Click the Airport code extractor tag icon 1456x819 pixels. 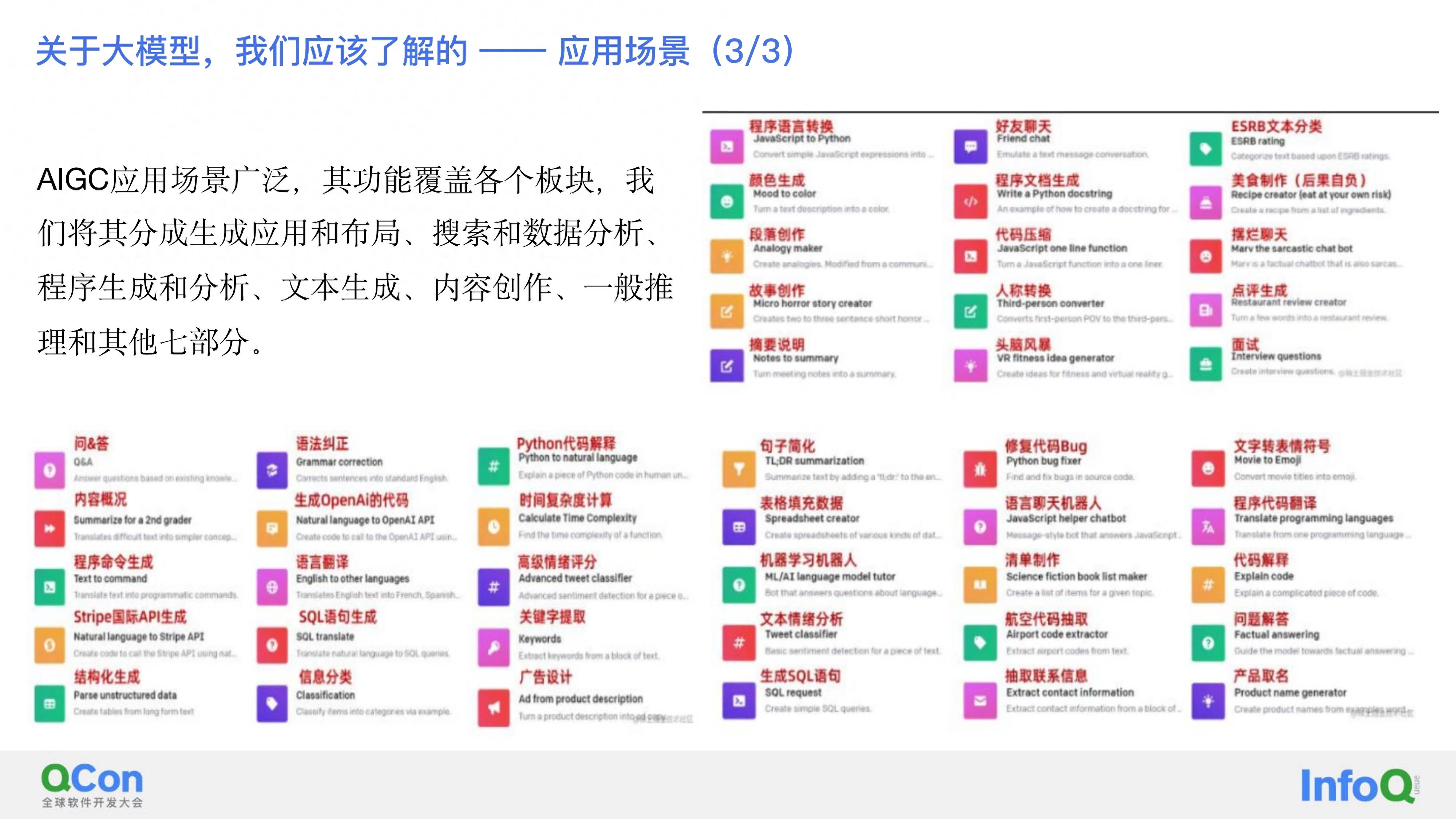point(980,643)
